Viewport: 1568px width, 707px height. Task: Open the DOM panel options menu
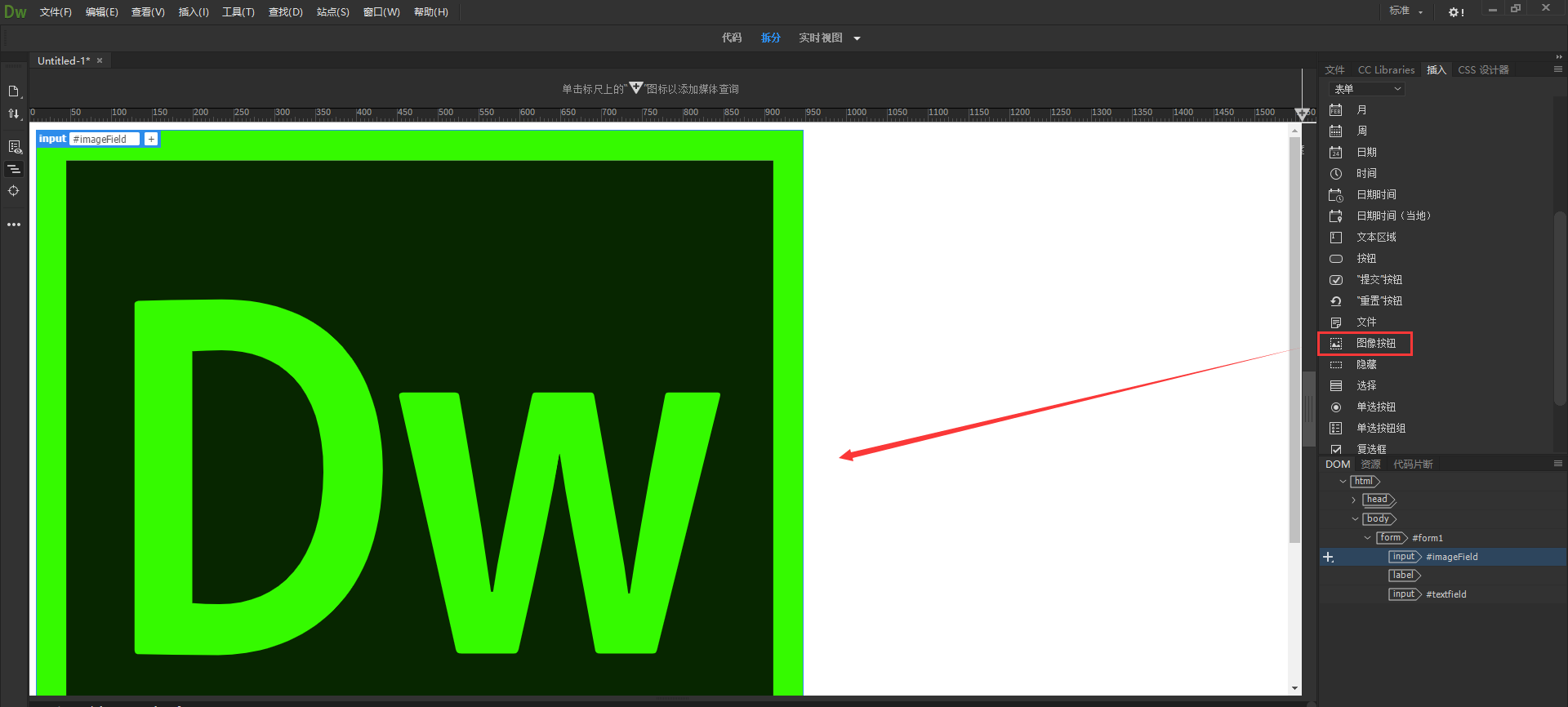1558,464
